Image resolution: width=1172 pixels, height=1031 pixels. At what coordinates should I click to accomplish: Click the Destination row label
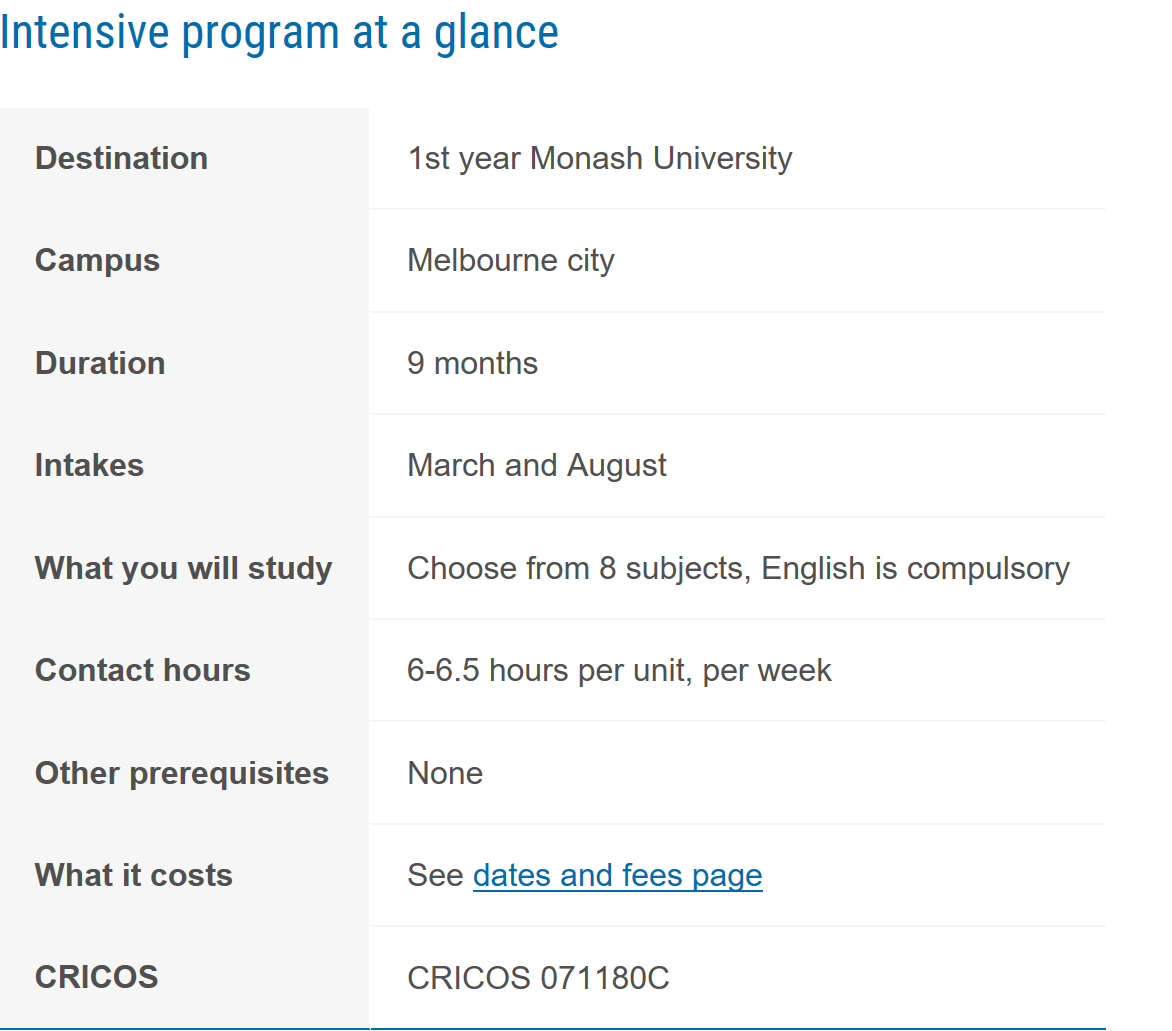tap(121, 158)
